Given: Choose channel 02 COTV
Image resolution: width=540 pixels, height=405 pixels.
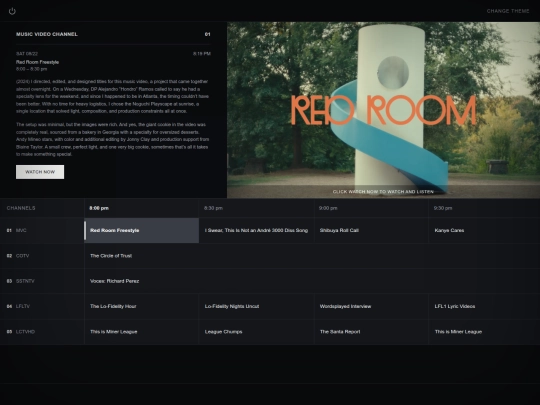Looking at the screenshot, I should [42, 256].
